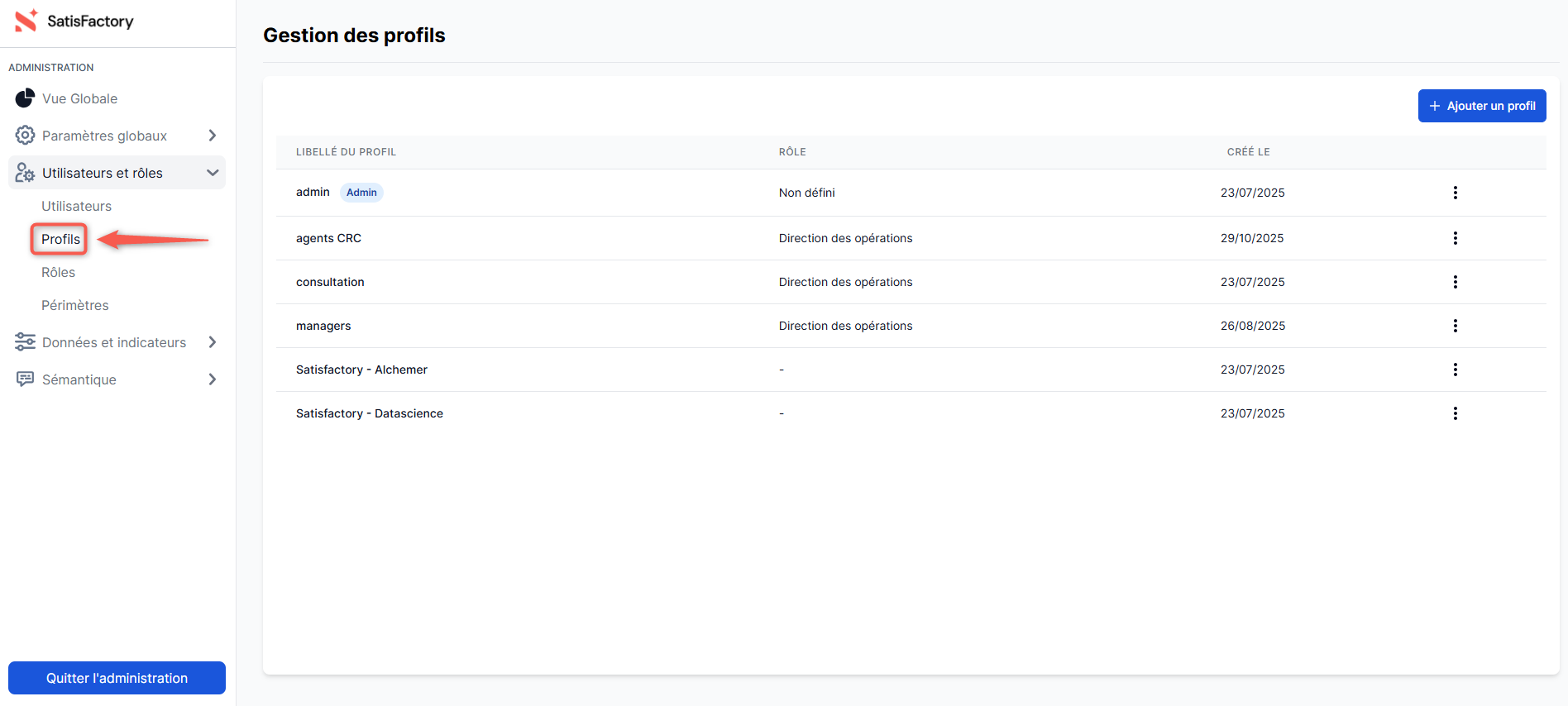The height and width of the screenshot is (706, 1568).
Task: Click the Paramètres globaux gear icon
Action: point(25,136)
